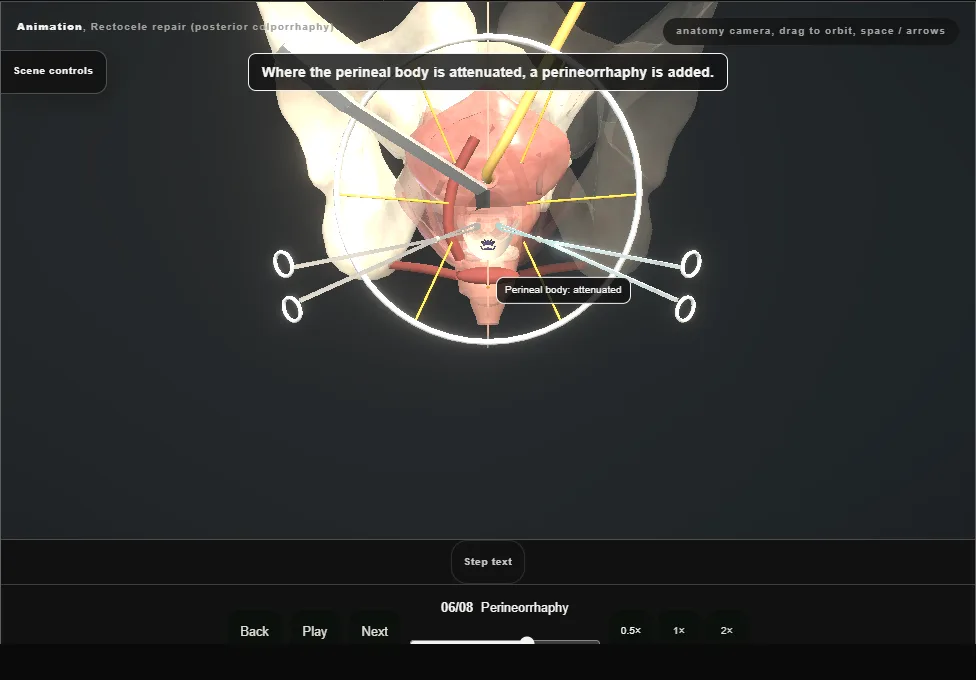The height and width of the screenshot is (680, 976).
Task: Set playback speed to 0.5×
Action: [x=631, y=630]
